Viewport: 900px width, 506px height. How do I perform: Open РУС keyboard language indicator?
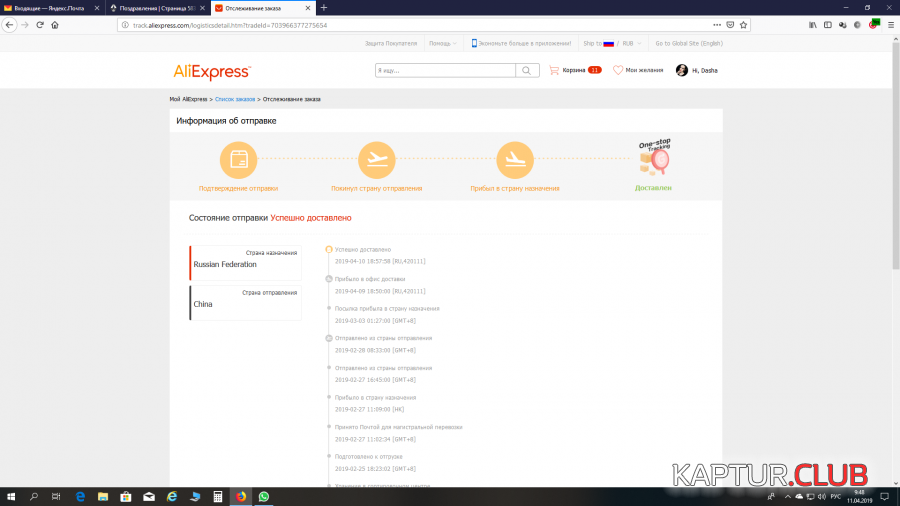836,497
